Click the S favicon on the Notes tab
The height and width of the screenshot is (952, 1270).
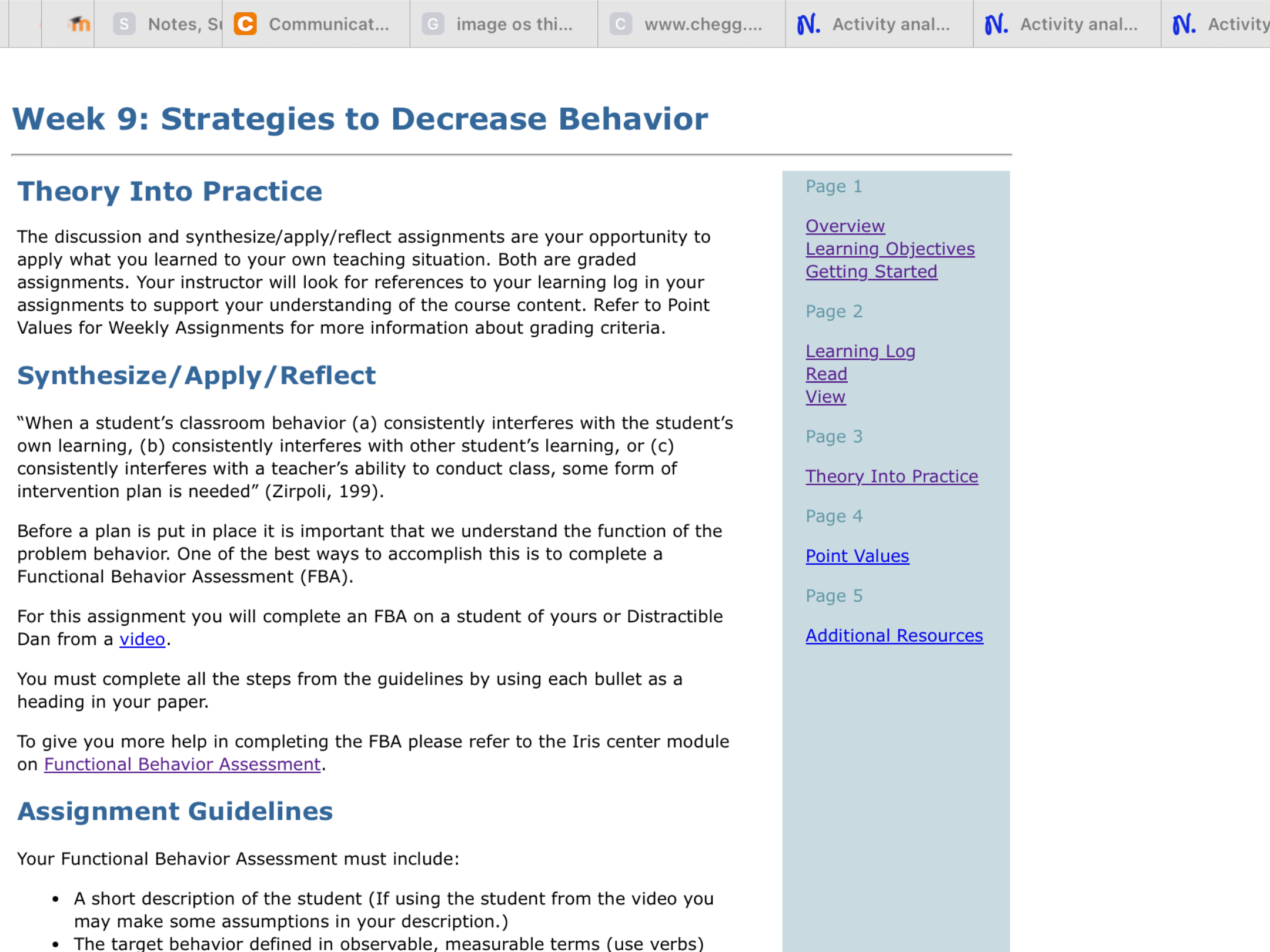pos(123,24)
